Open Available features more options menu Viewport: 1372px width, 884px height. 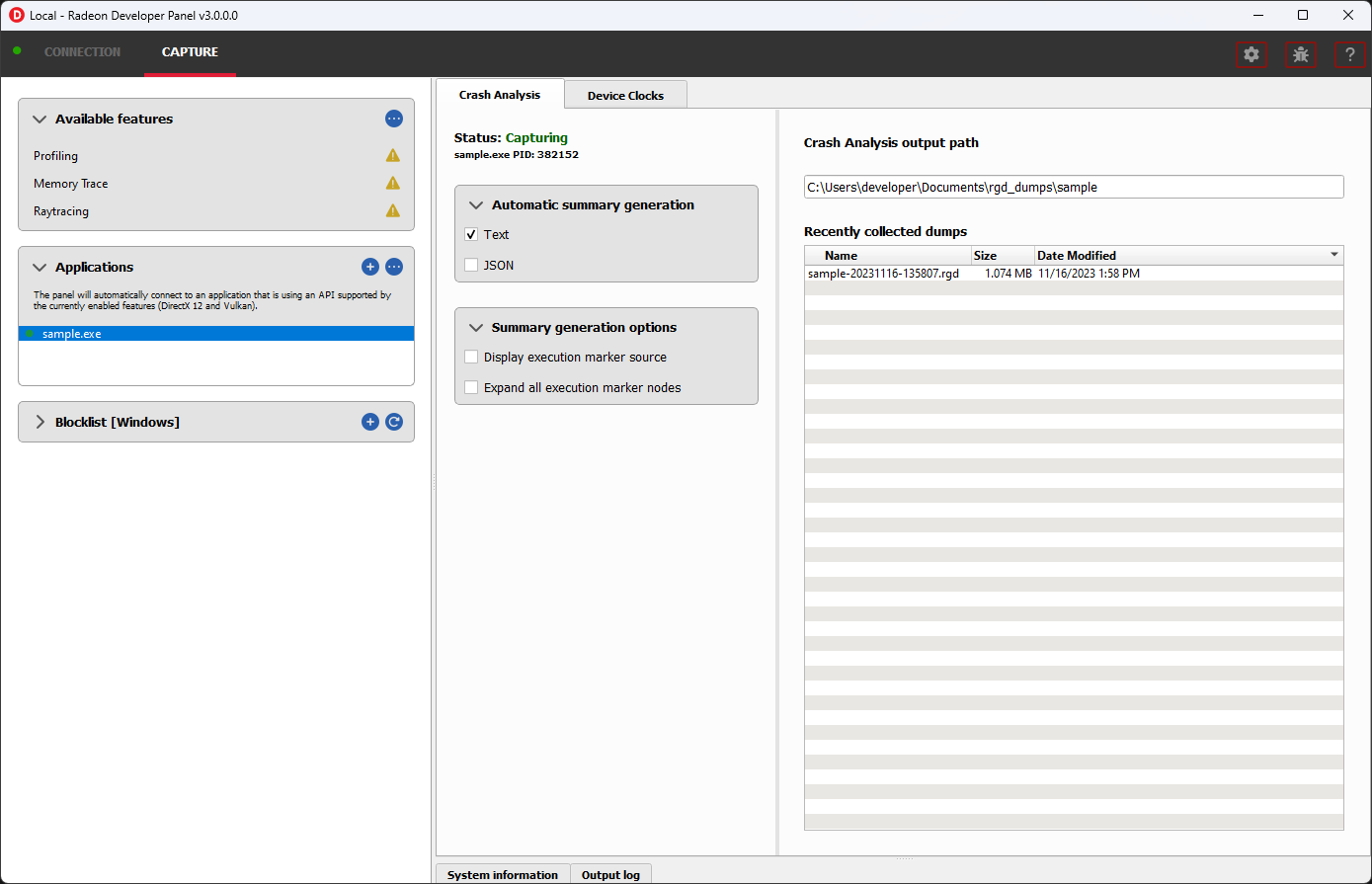[394, 119]
